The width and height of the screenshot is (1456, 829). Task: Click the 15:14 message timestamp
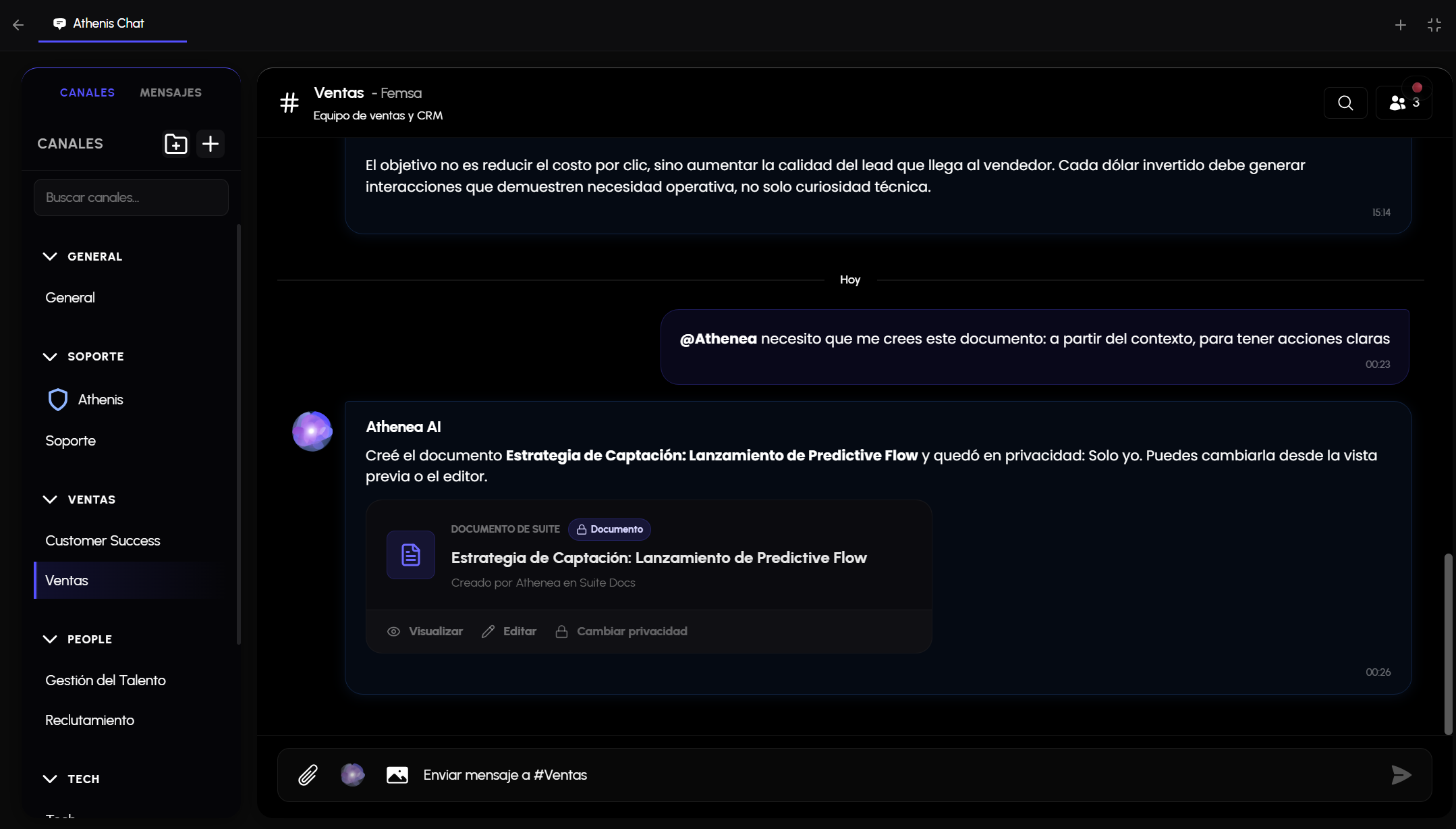(1381, 213)
